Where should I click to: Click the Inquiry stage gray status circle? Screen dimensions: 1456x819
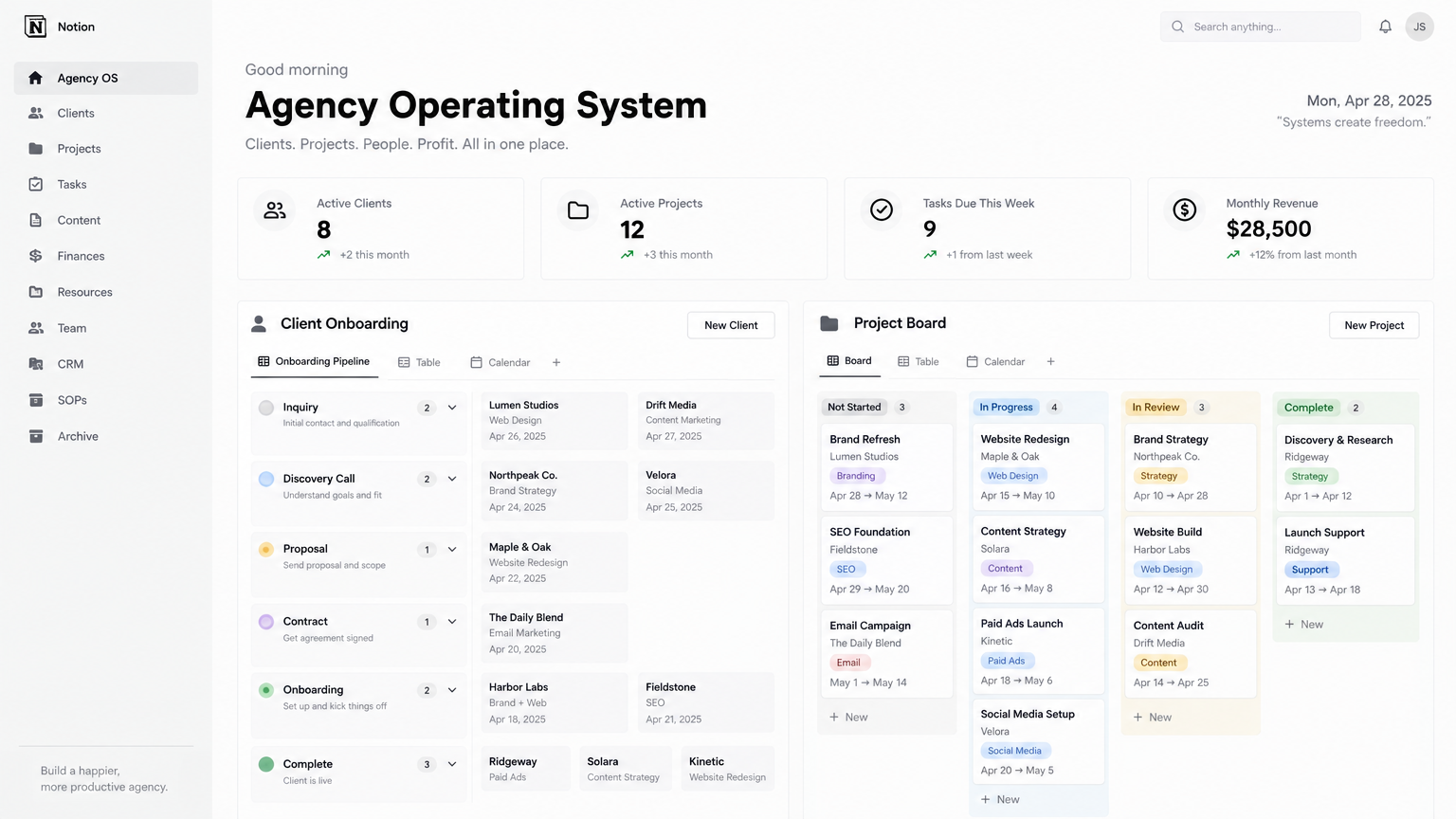point(266,408)
